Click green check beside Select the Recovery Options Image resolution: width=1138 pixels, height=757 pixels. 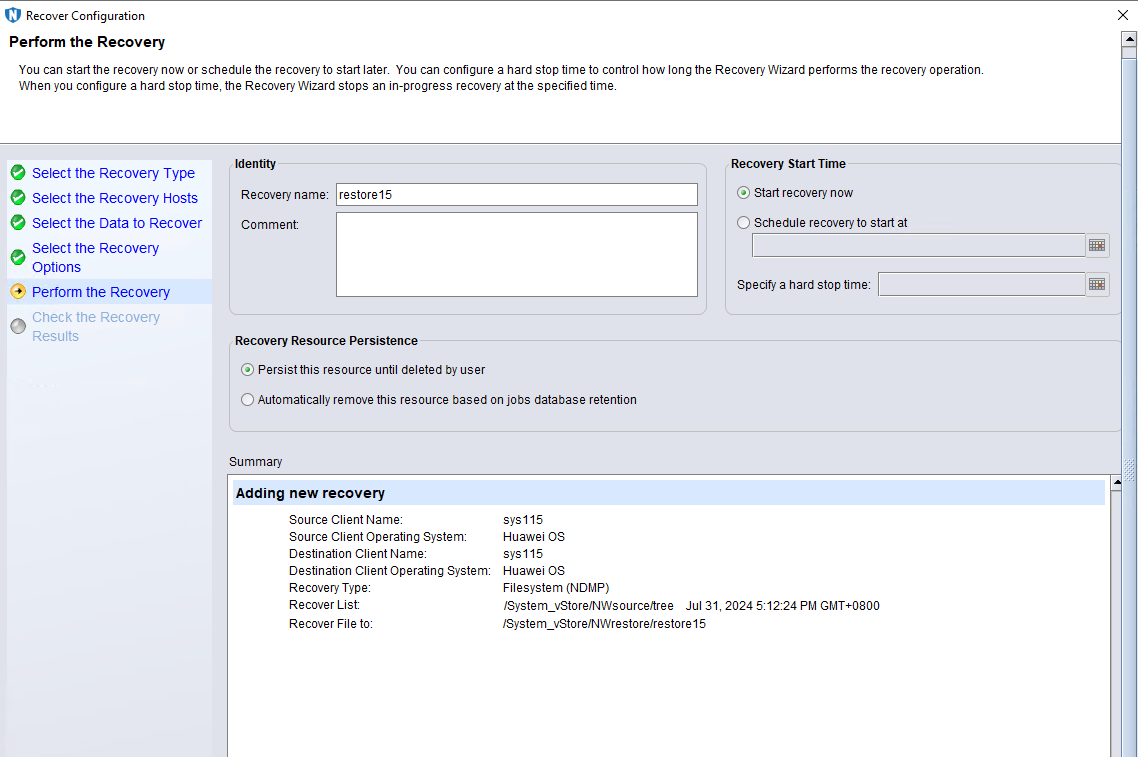coord(18,257)
